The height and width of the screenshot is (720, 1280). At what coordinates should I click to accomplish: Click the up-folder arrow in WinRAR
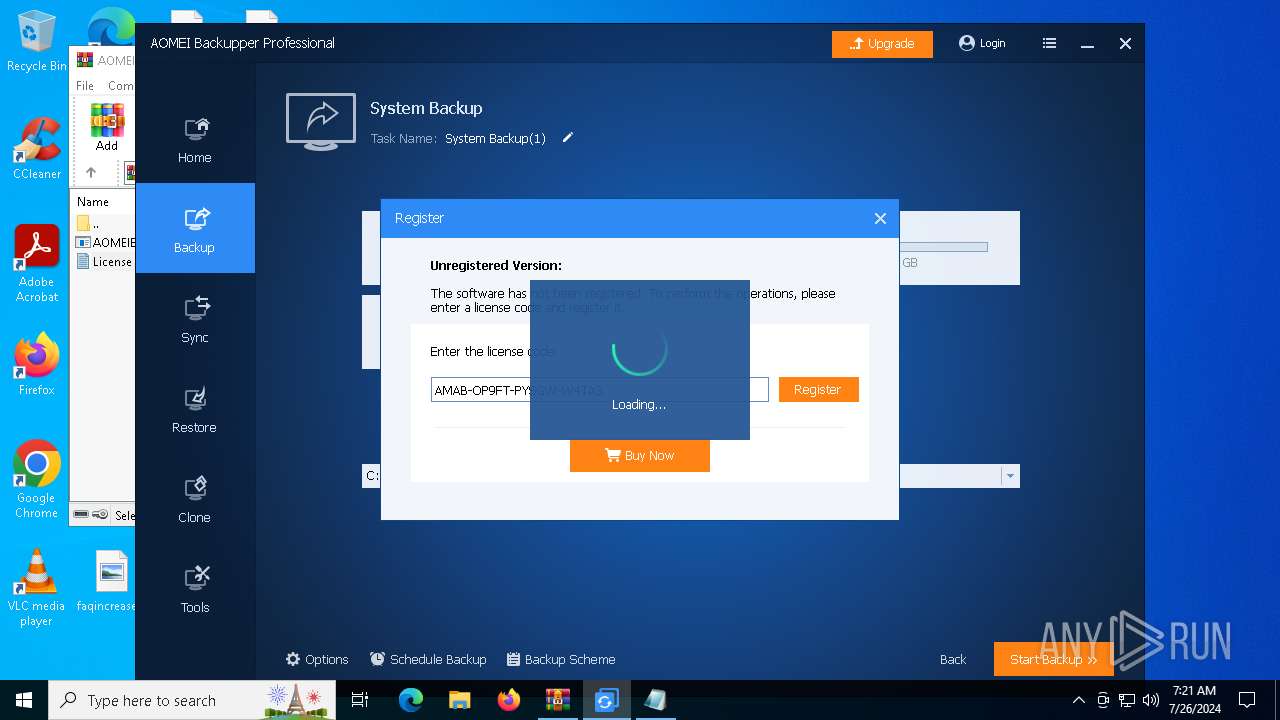pyautogui.click(x=91, y=172)
